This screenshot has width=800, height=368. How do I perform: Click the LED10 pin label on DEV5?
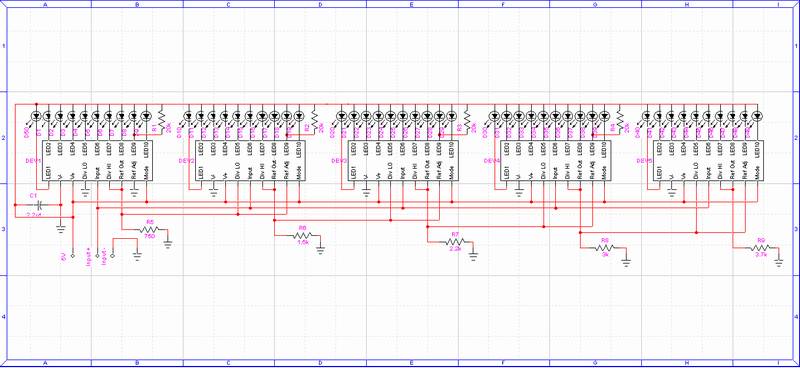click(x=757, y=151)
